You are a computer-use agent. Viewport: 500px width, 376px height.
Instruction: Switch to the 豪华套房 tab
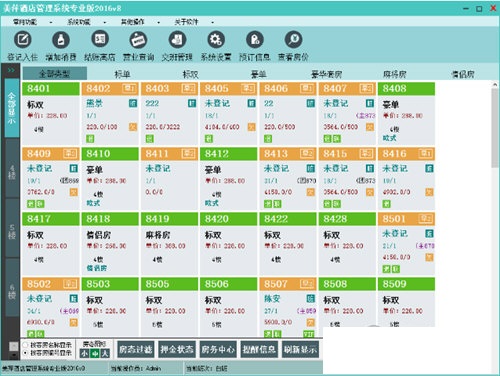pos(327,74)
